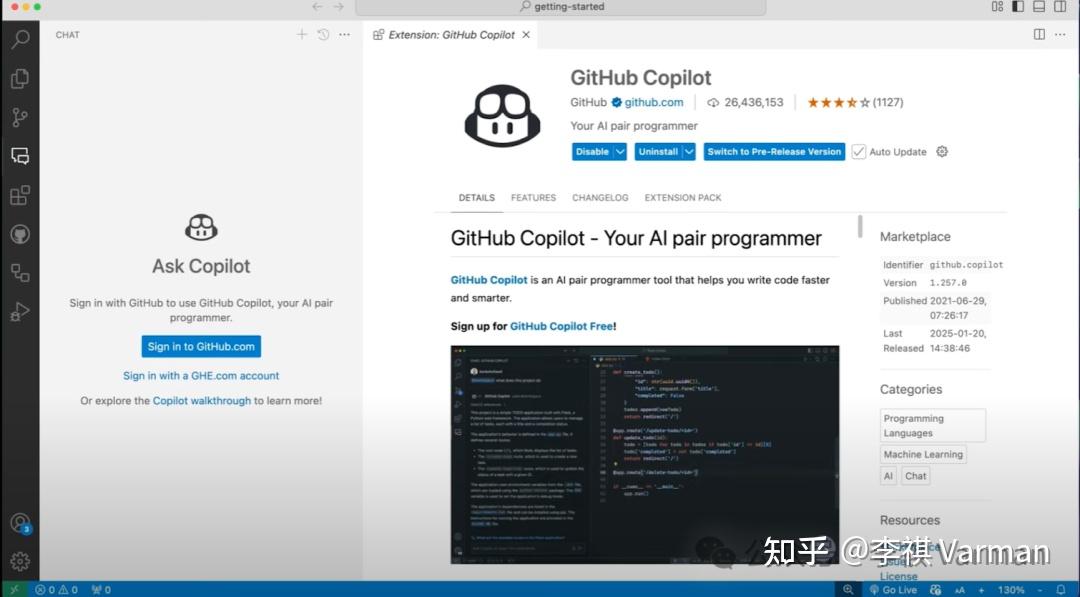
Task: Open the ports forwarded status item
Action: click(101, 589)
